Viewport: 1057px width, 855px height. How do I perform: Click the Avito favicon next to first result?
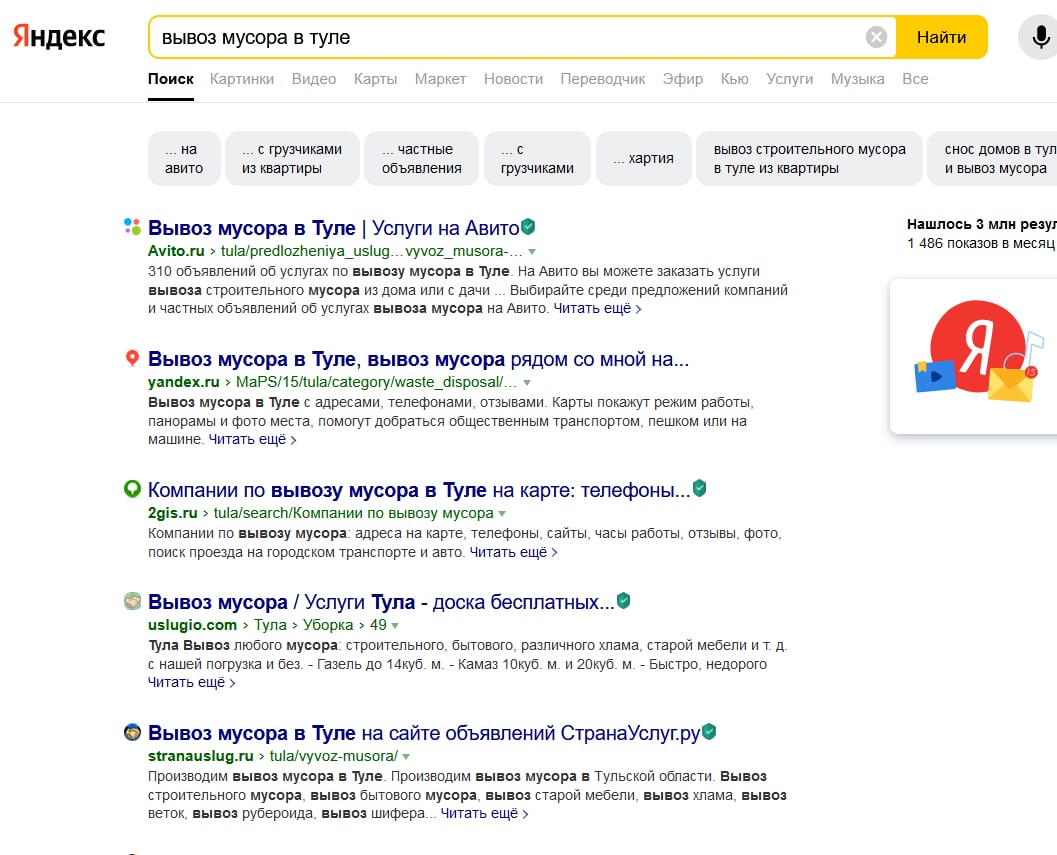tap(132, 227)
